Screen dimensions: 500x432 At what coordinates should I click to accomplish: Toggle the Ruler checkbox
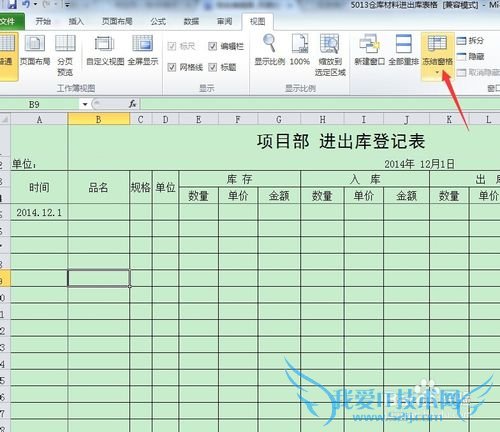[172, 46]
